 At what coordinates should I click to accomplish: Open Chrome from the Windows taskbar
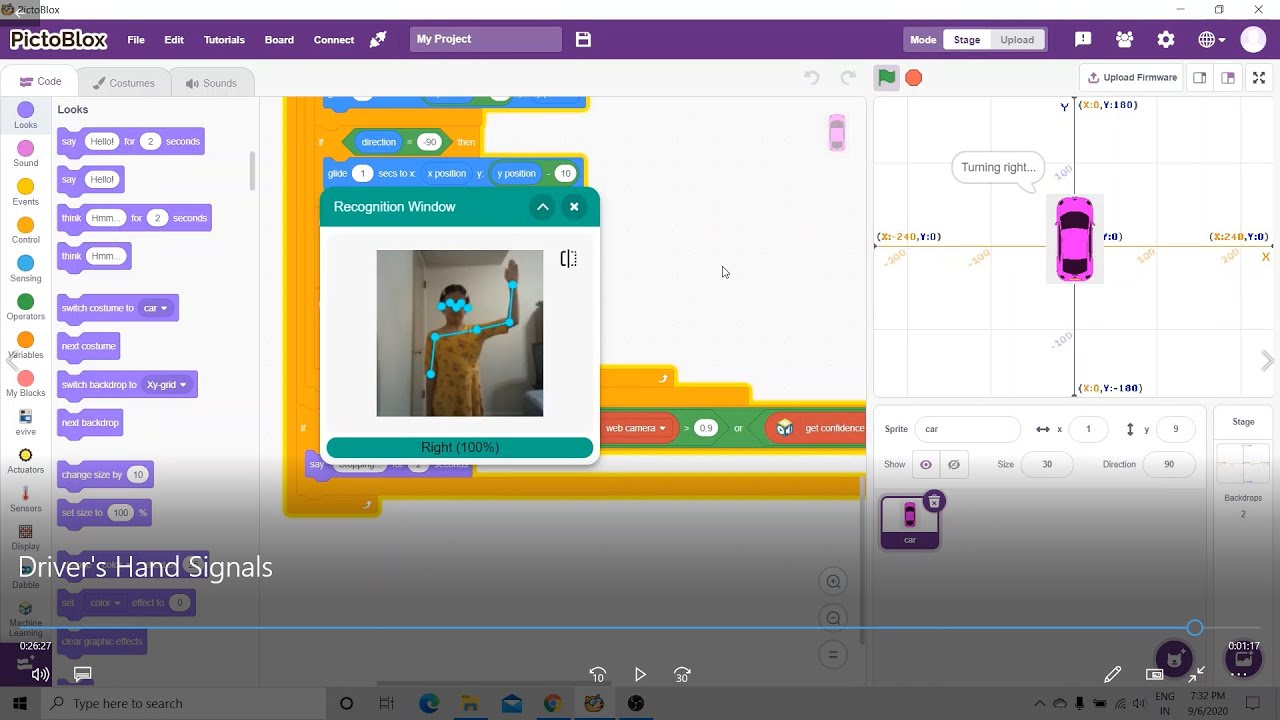coord(552,704)
